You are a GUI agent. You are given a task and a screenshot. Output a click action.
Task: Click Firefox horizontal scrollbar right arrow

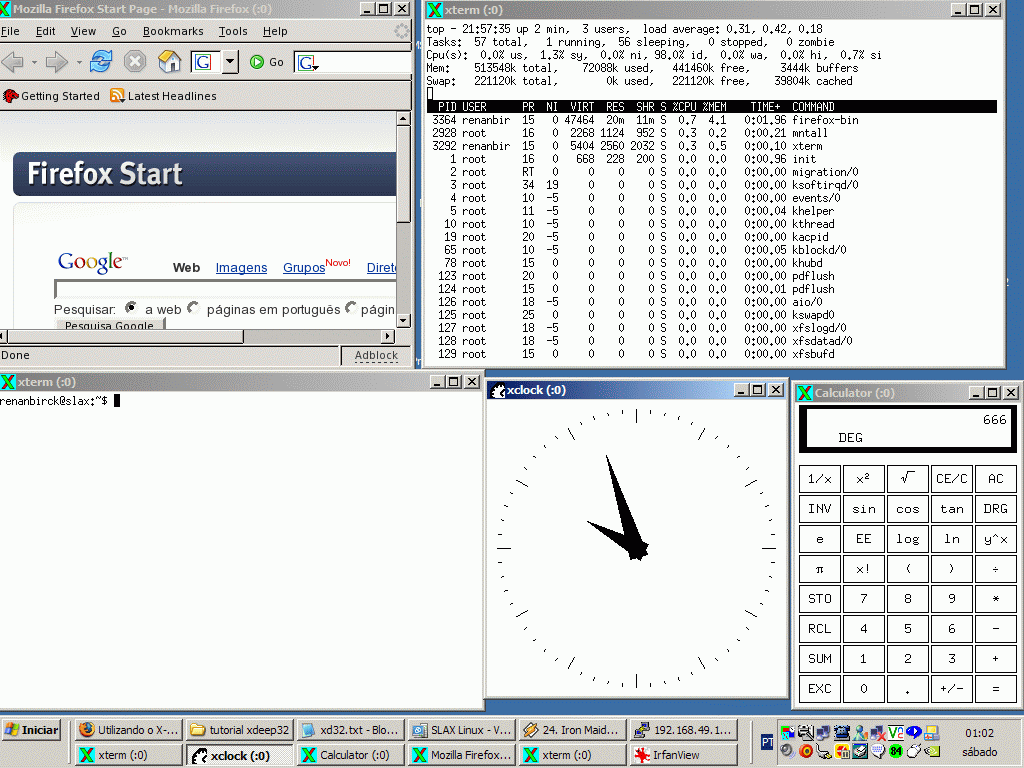[x=389, y=336]
